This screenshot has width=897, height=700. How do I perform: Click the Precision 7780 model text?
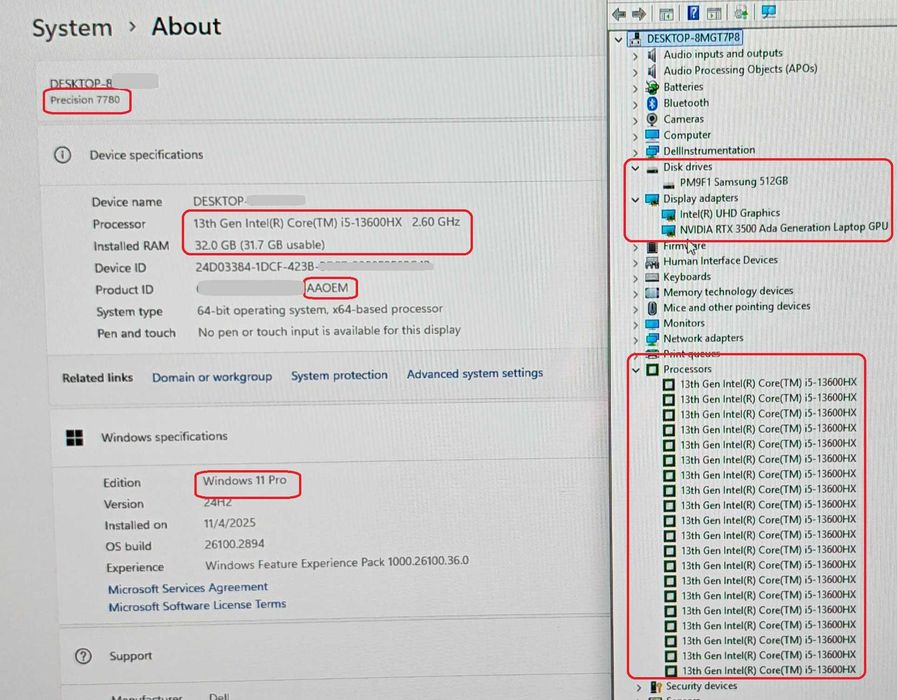85,100
